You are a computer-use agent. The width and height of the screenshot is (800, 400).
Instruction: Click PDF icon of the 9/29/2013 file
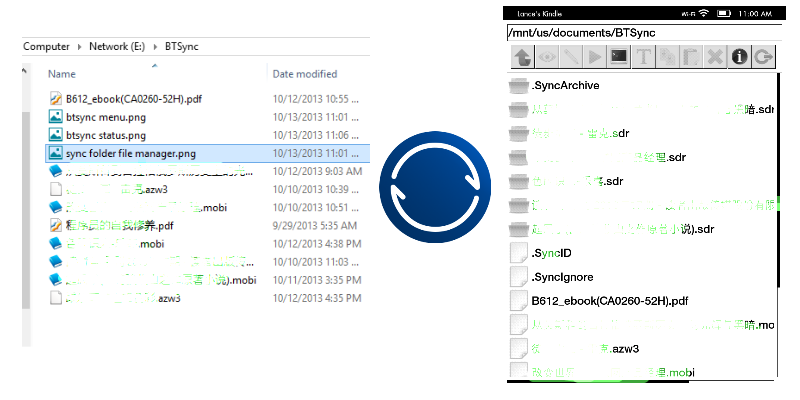[56, 226]
